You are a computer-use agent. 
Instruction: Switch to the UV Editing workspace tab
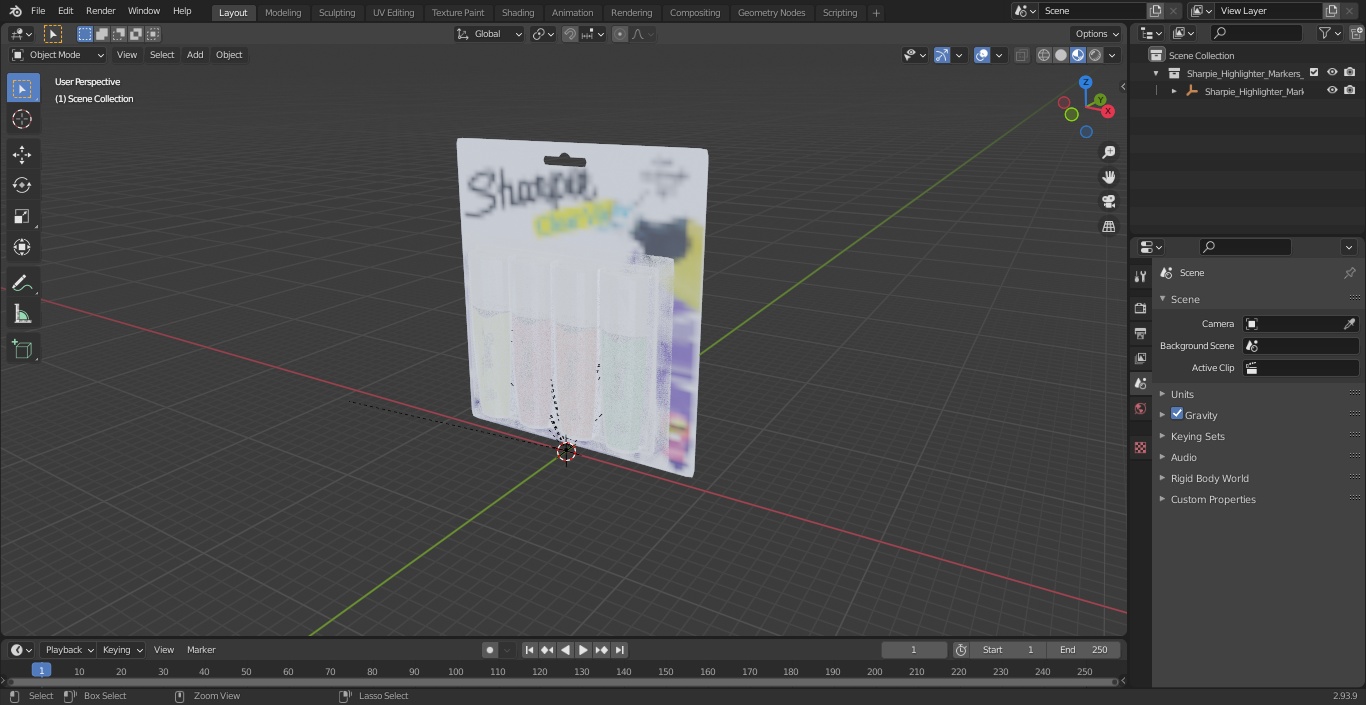pos(393,12)
